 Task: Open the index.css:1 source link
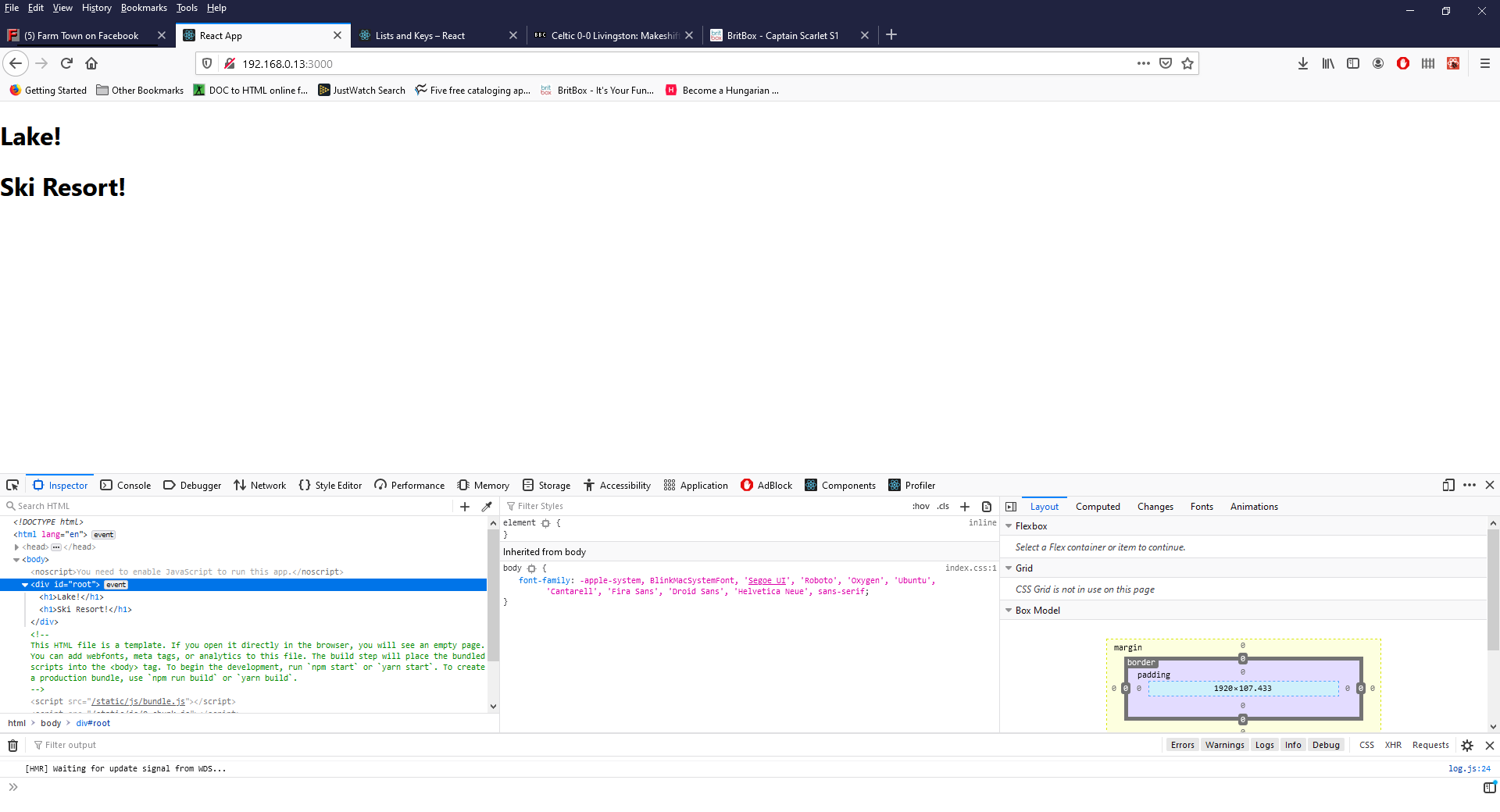pyautogui.click(x=971, y=568)
